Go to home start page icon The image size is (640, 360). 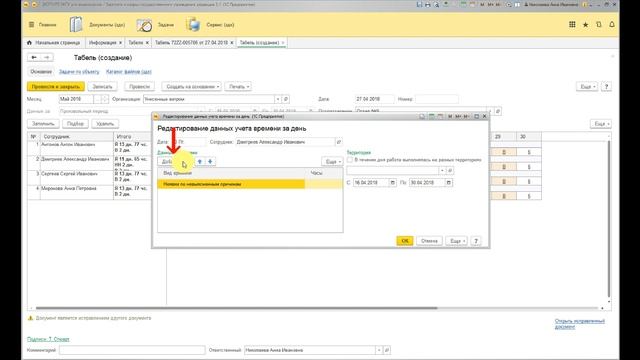(x=29, y=42)
